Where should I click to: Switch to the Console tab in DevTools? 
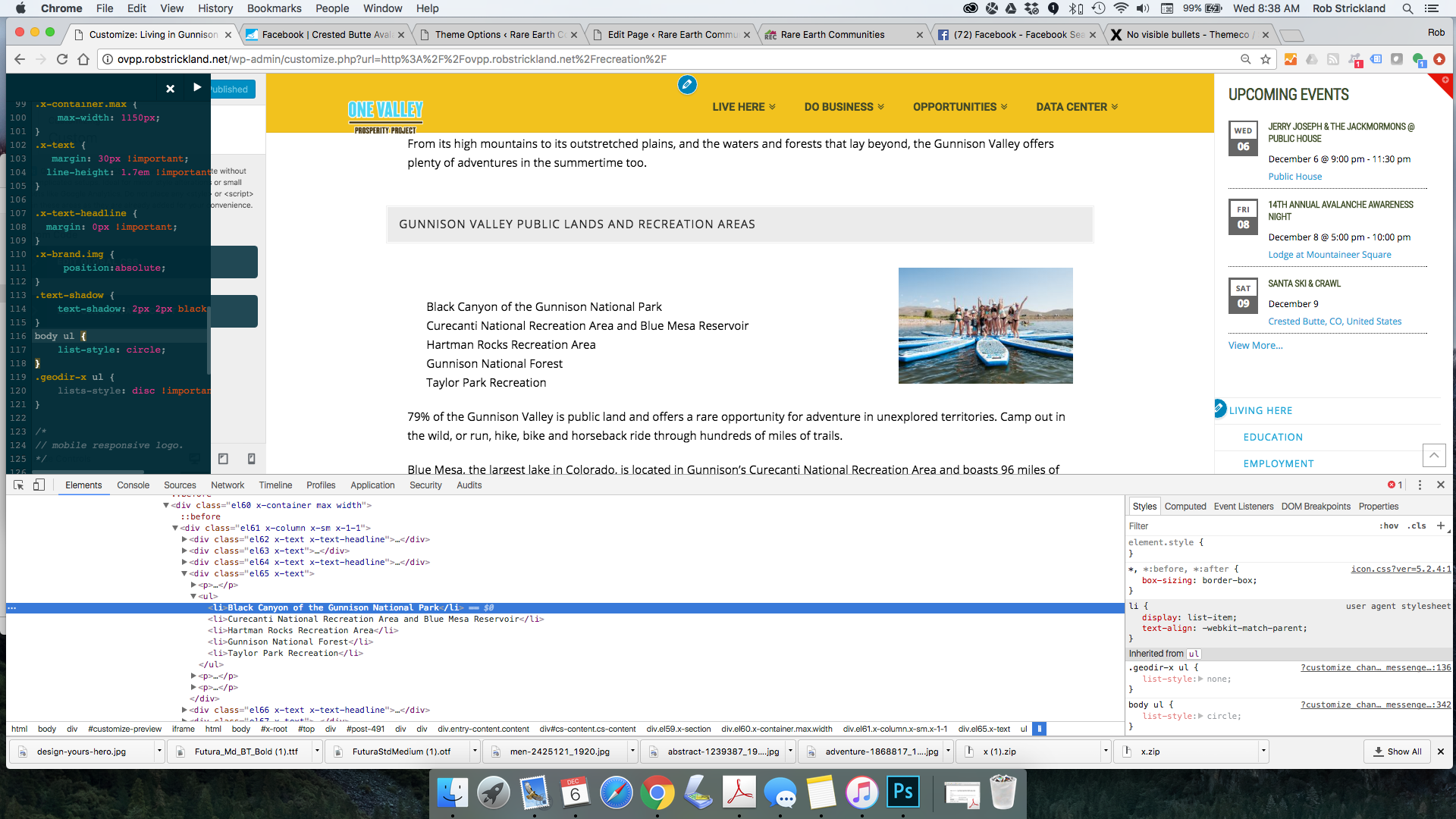click(133, 485)
